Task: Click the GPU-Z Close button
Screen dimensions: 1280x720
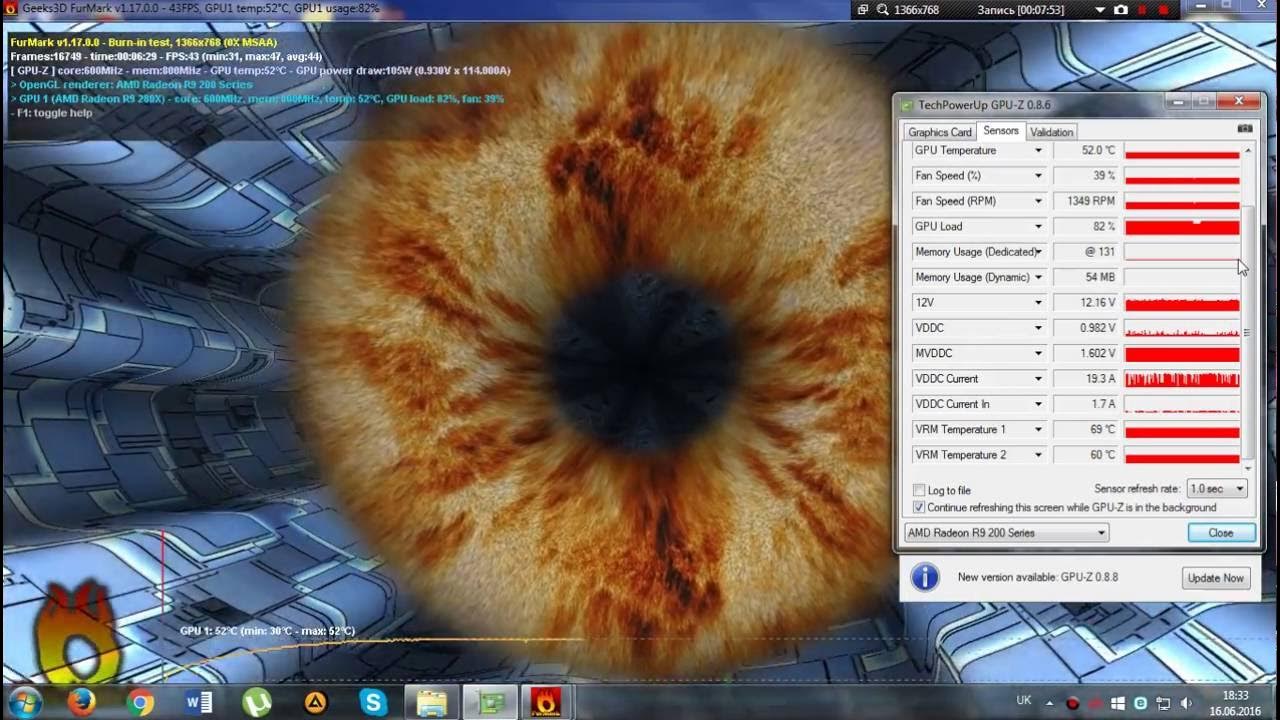Action: pos(1221,533)
